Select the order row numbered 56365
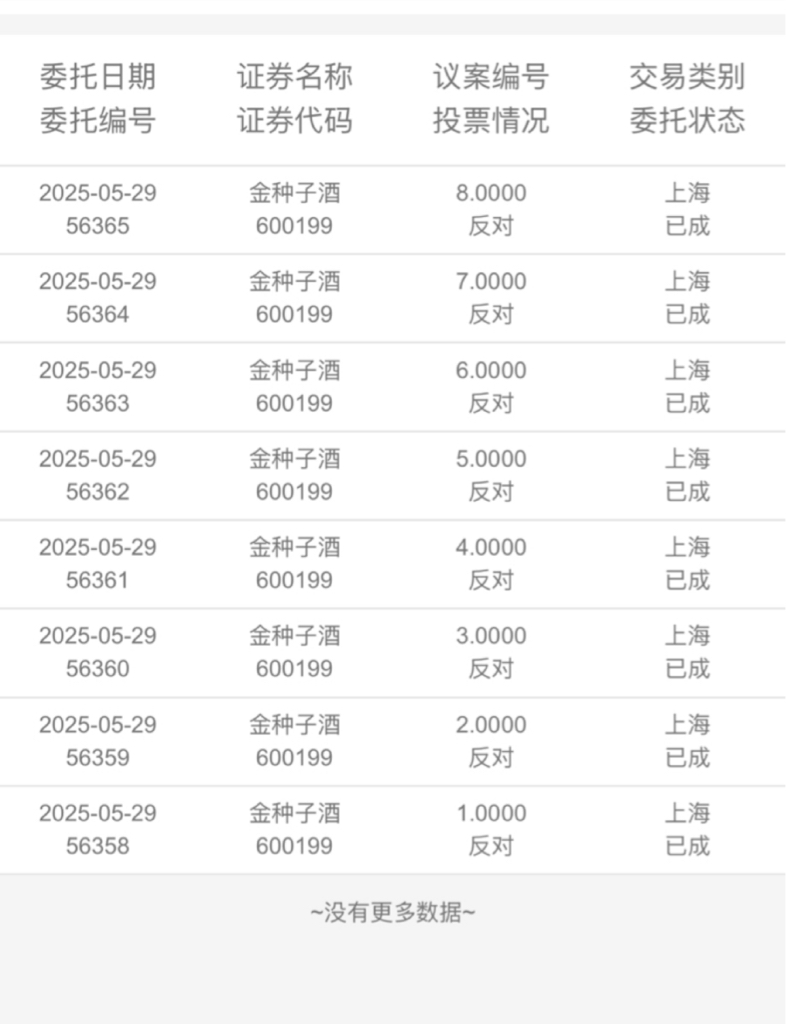The height and width of the screenshot is (1024, 786). [x=393, y=210]
